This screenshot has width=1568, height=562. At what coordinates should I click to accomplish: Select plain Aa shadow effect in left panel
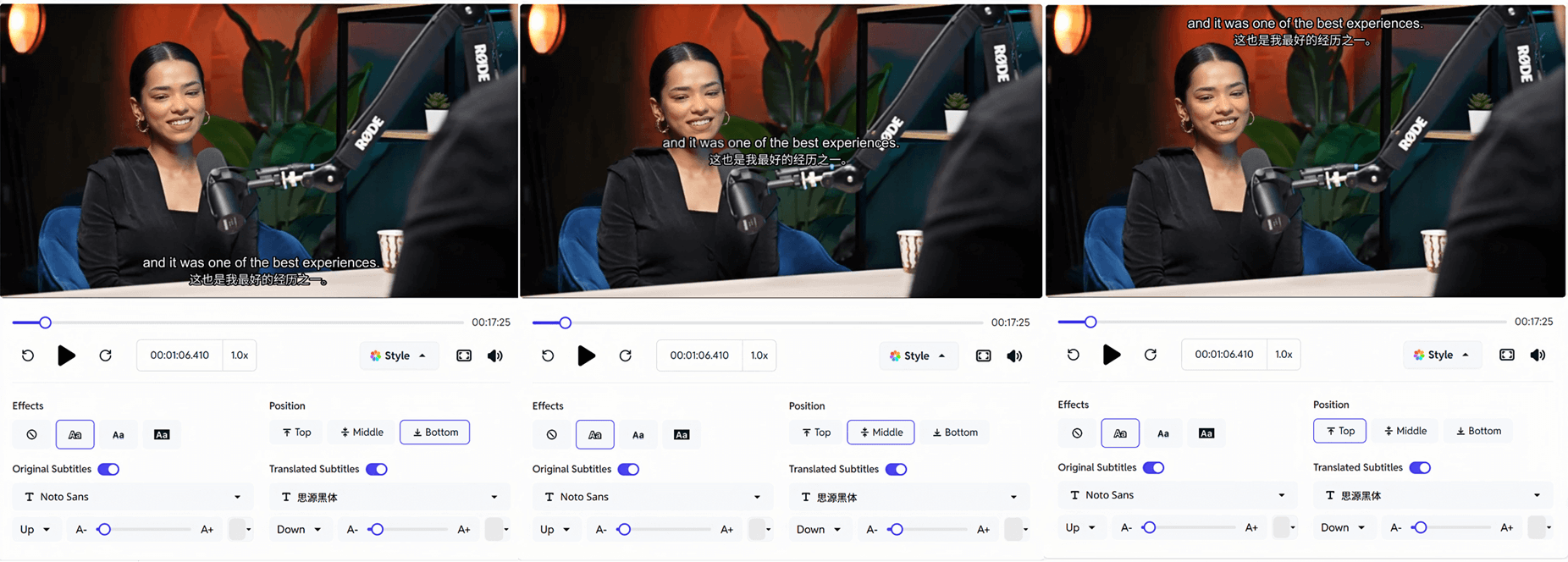[x=119, y=434]
